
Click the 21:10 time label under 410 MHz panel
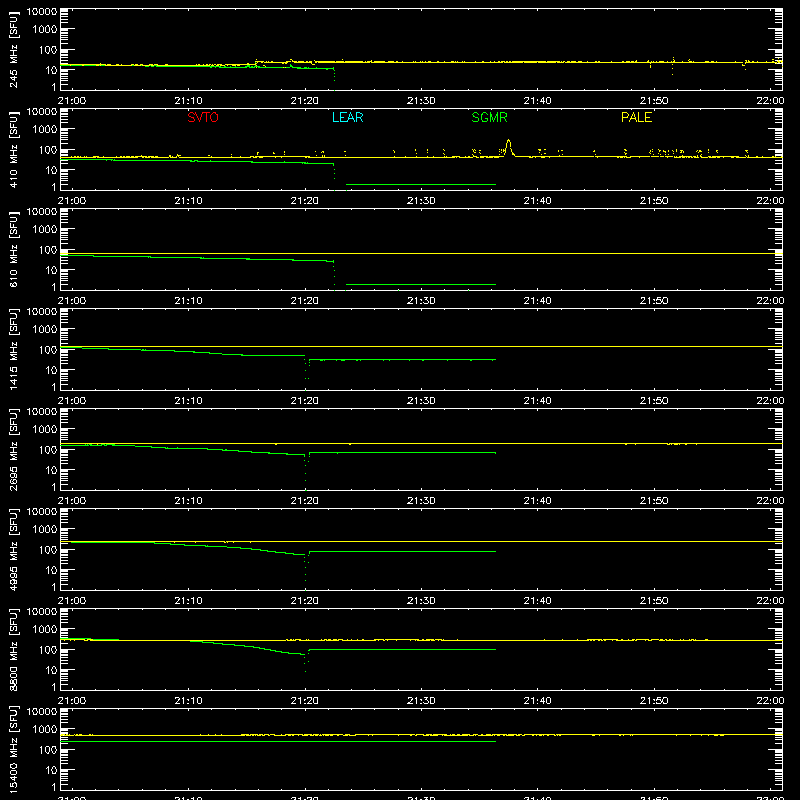click(x=188, y=201)
